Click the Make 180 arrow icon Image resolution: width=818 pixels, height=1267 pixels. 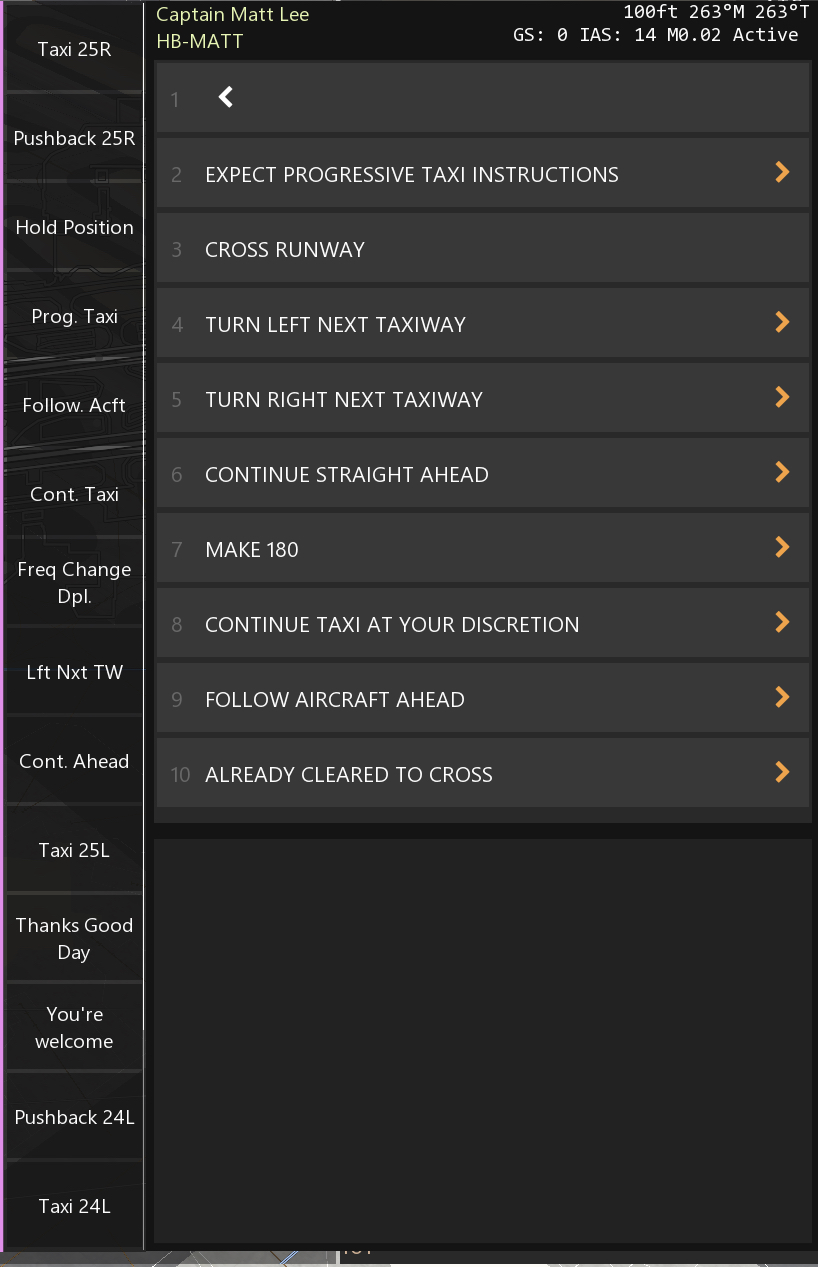pyautogui.click(x=783, y=548)
